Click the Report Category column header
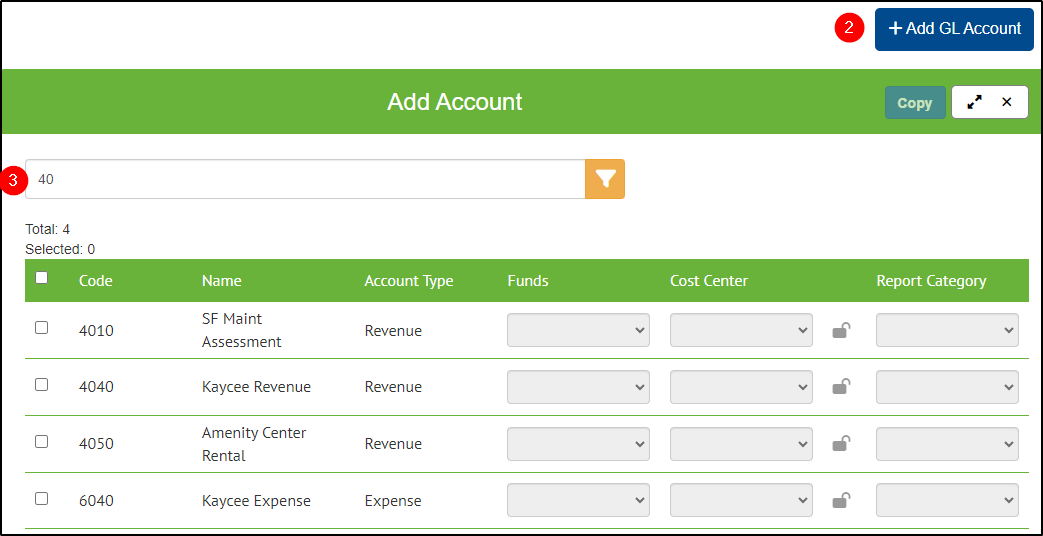The width and height of the screenshot is (1043, 536). [x=931, y=281]
